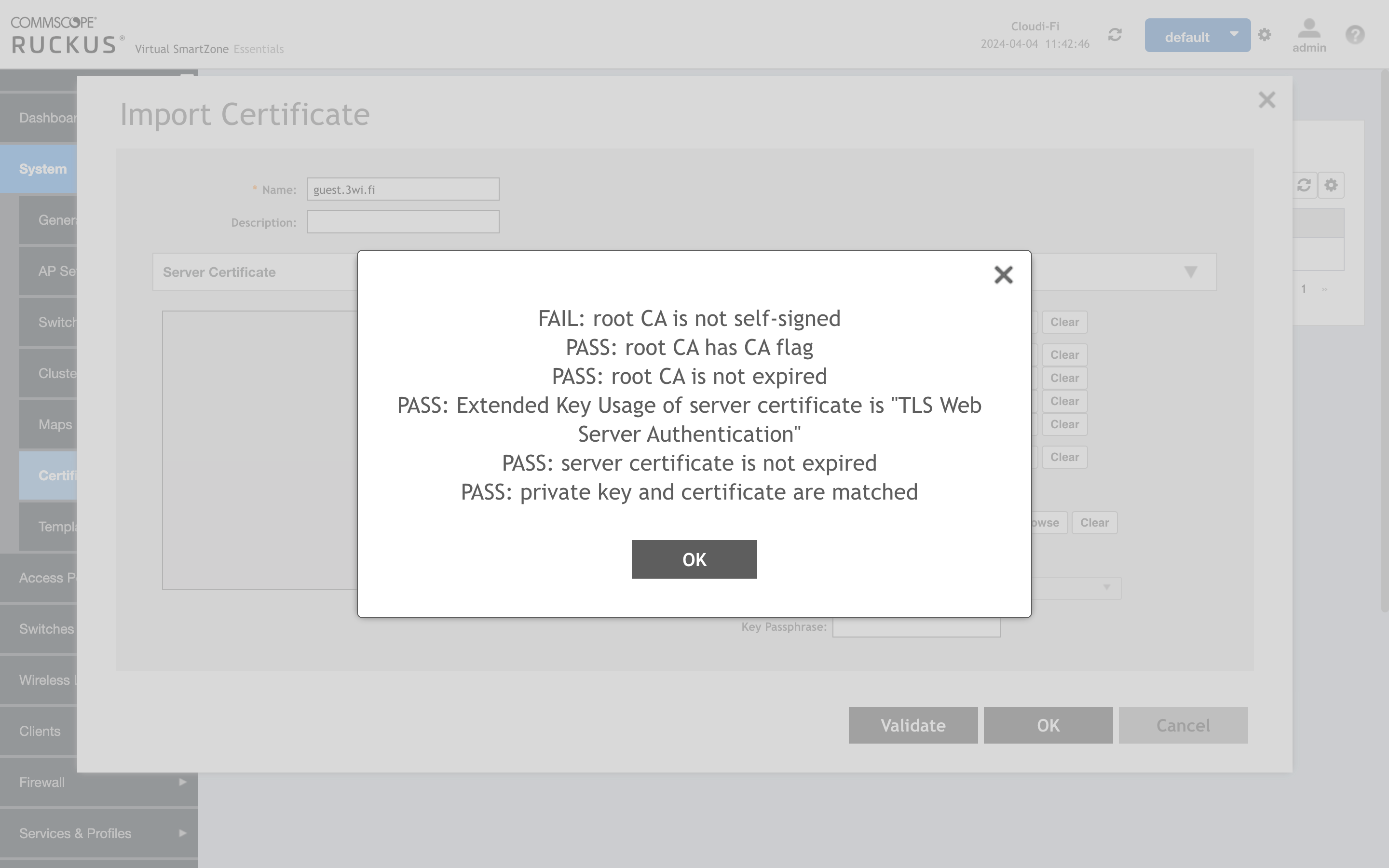Expand the Certificates sidebar menu item
The image size is (1389, 868).
55,475
